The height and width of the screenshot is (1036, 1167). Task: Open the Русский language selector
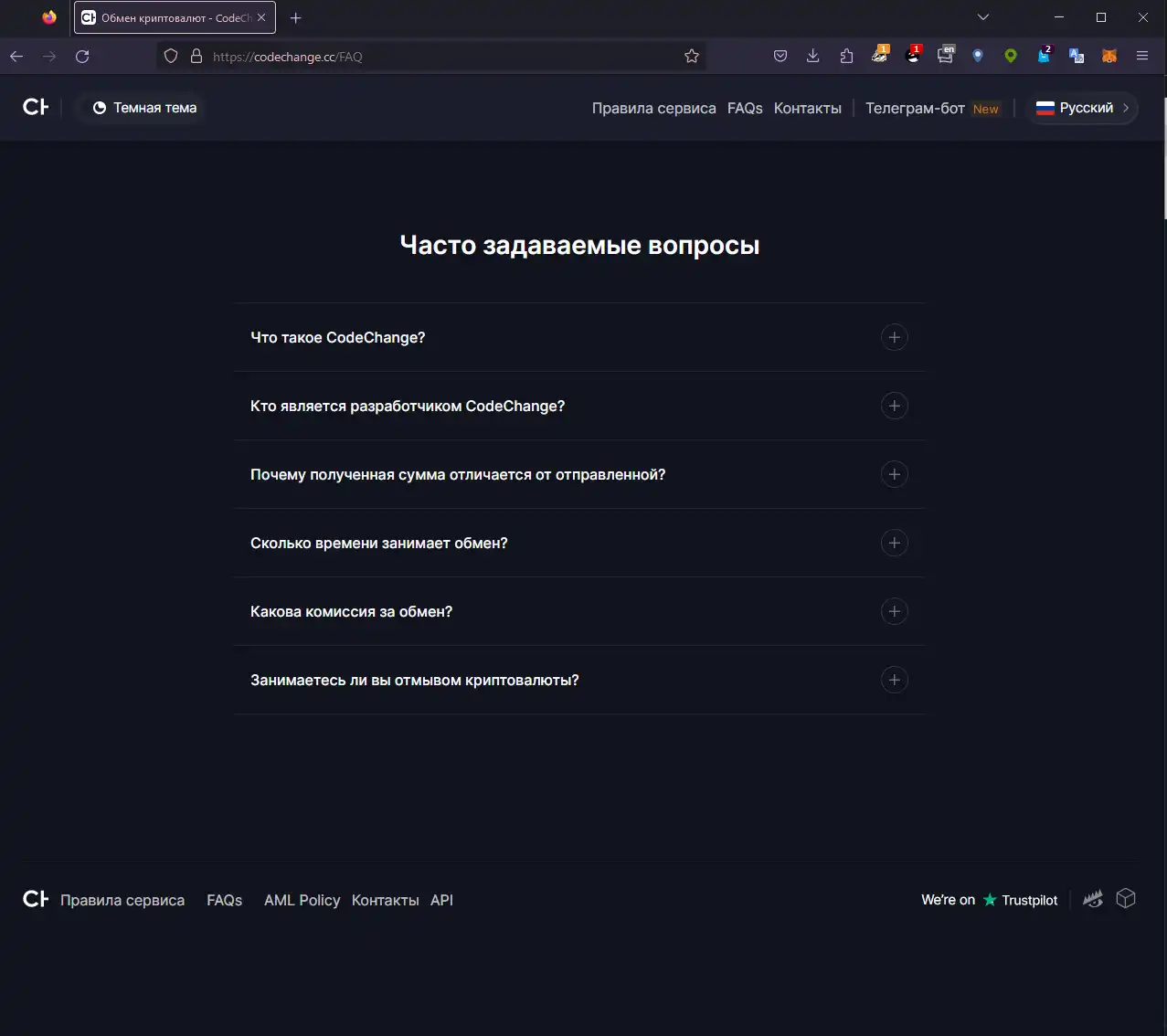click(1082, 108)
